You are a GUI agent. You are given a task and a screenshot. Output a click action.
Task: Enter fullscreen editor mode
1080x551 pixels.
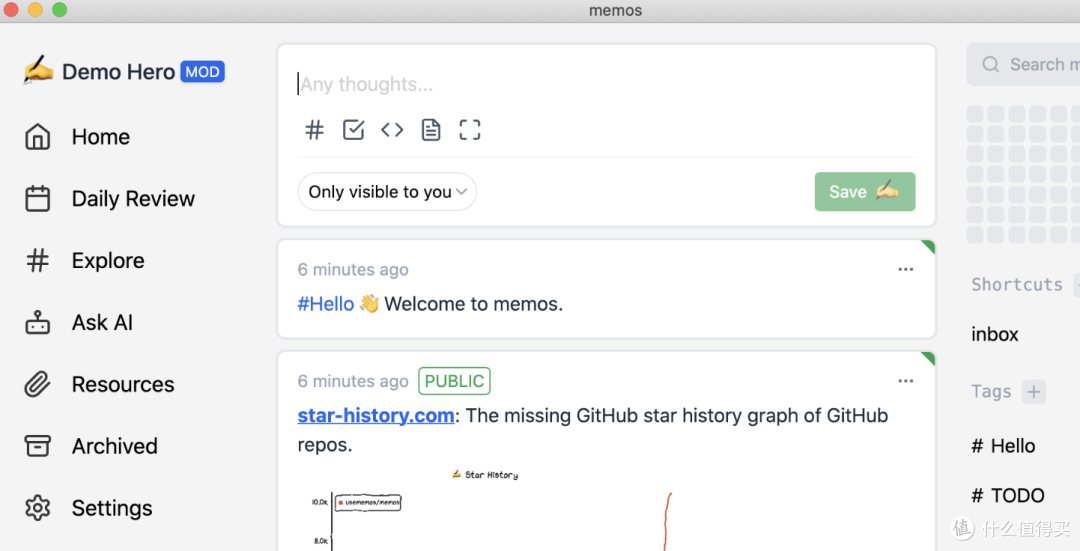(x=470, y=130)
